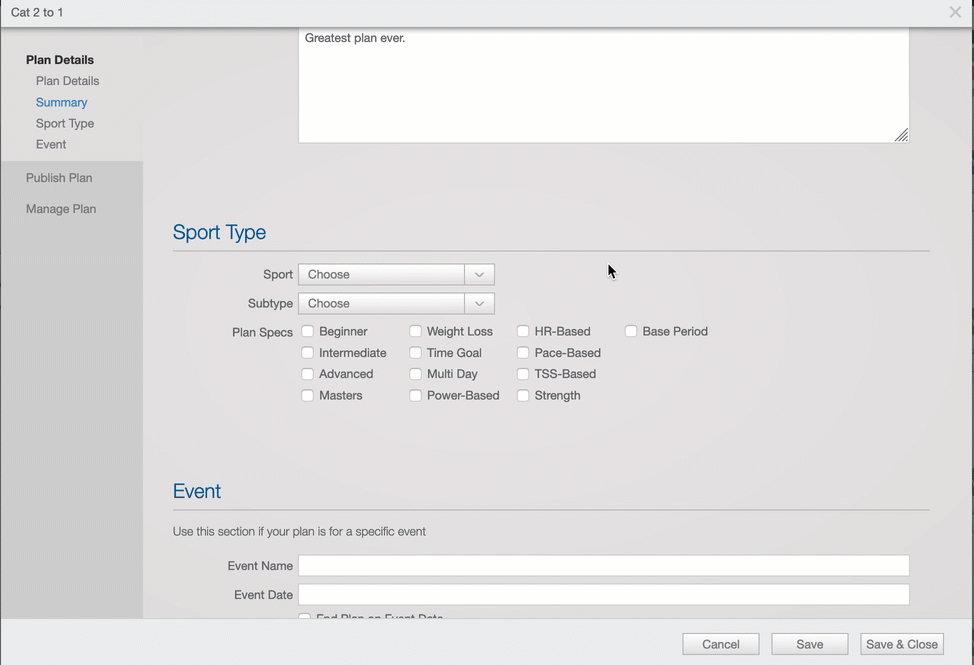Screen dimensions: 974x665
Task: Check the Strength box
Action: tap(523, 396)
